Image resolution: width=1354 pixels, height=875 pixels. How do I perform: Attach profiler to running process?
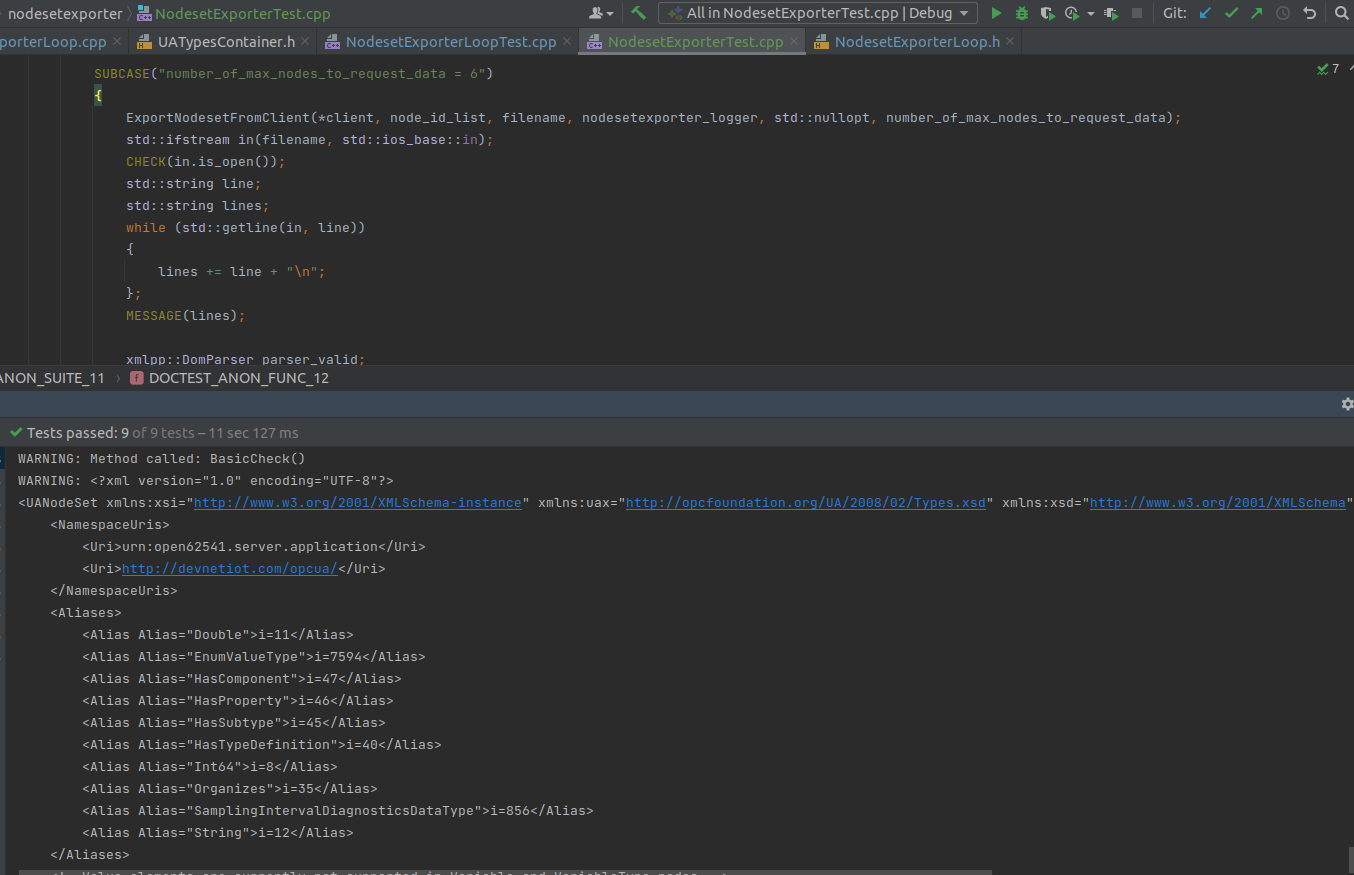1110,13
